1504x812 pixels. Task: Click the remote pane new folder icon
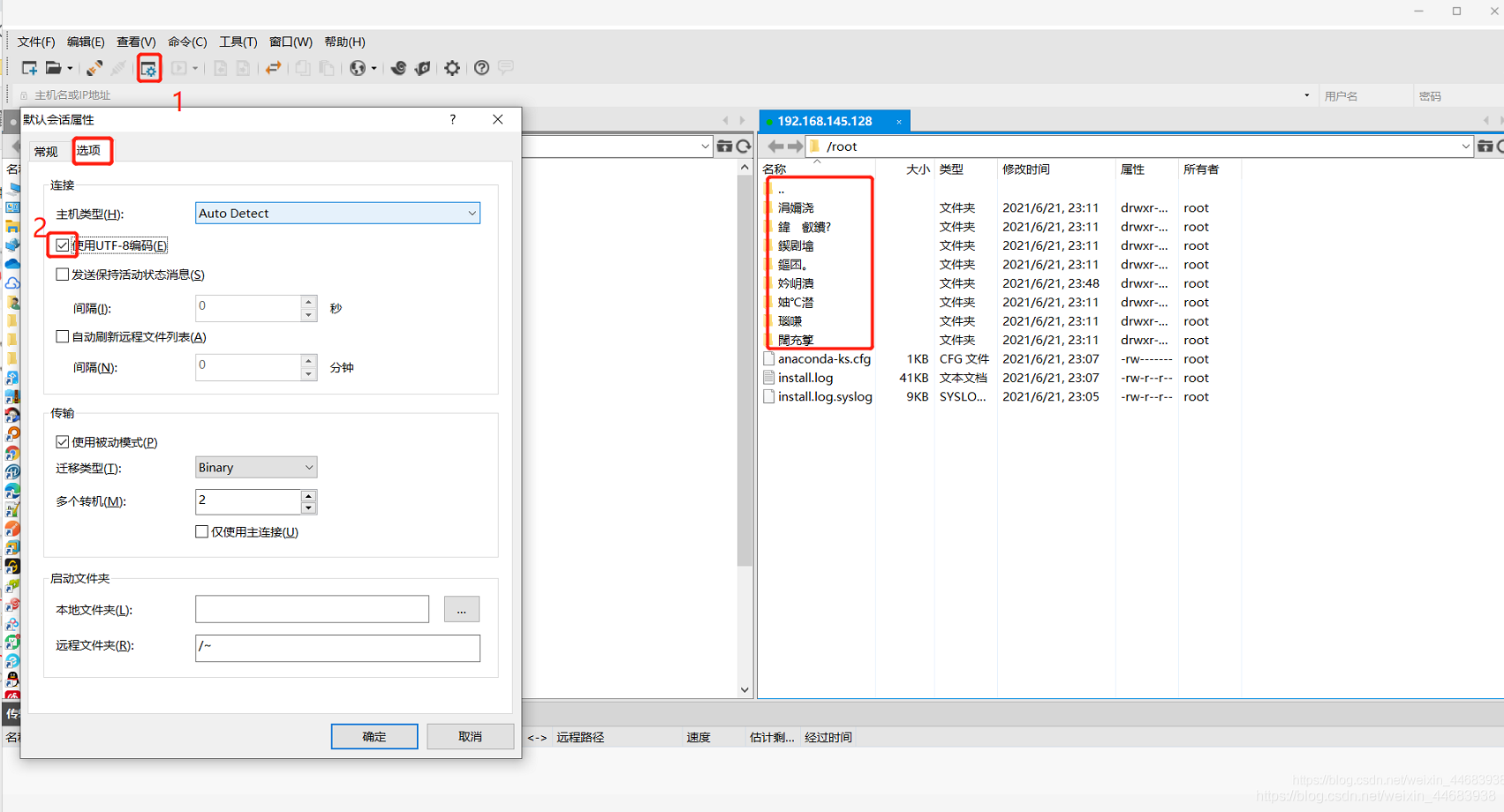coord(1485,147)
